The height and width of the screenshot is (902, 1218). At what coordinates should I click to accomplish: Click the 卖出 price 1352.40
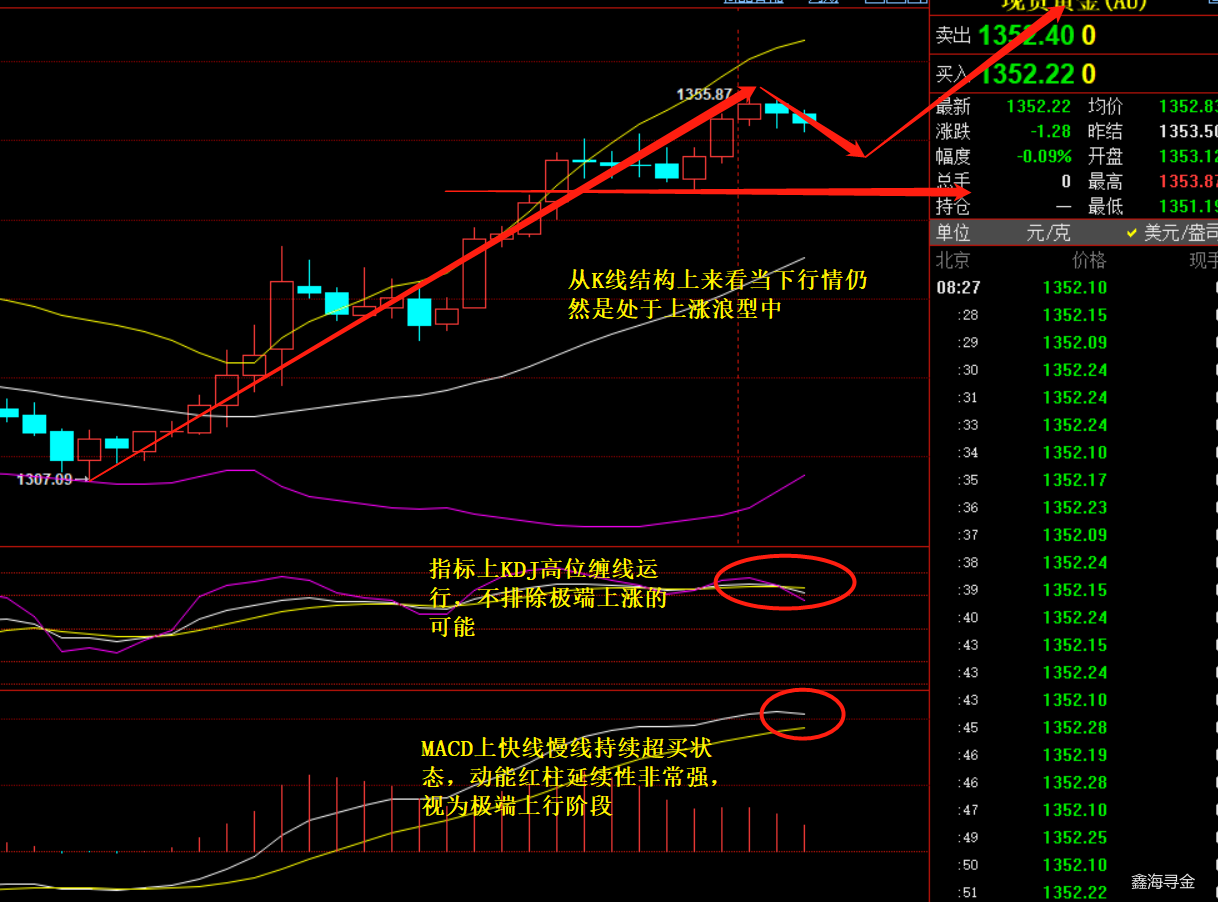coord(1026,36)
